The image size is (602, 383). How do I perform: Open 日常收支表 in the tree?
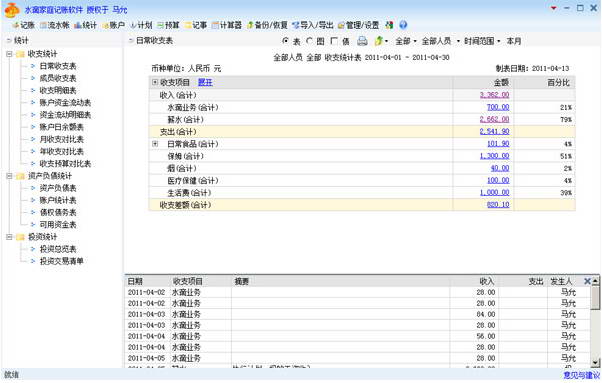click(58, 66)
